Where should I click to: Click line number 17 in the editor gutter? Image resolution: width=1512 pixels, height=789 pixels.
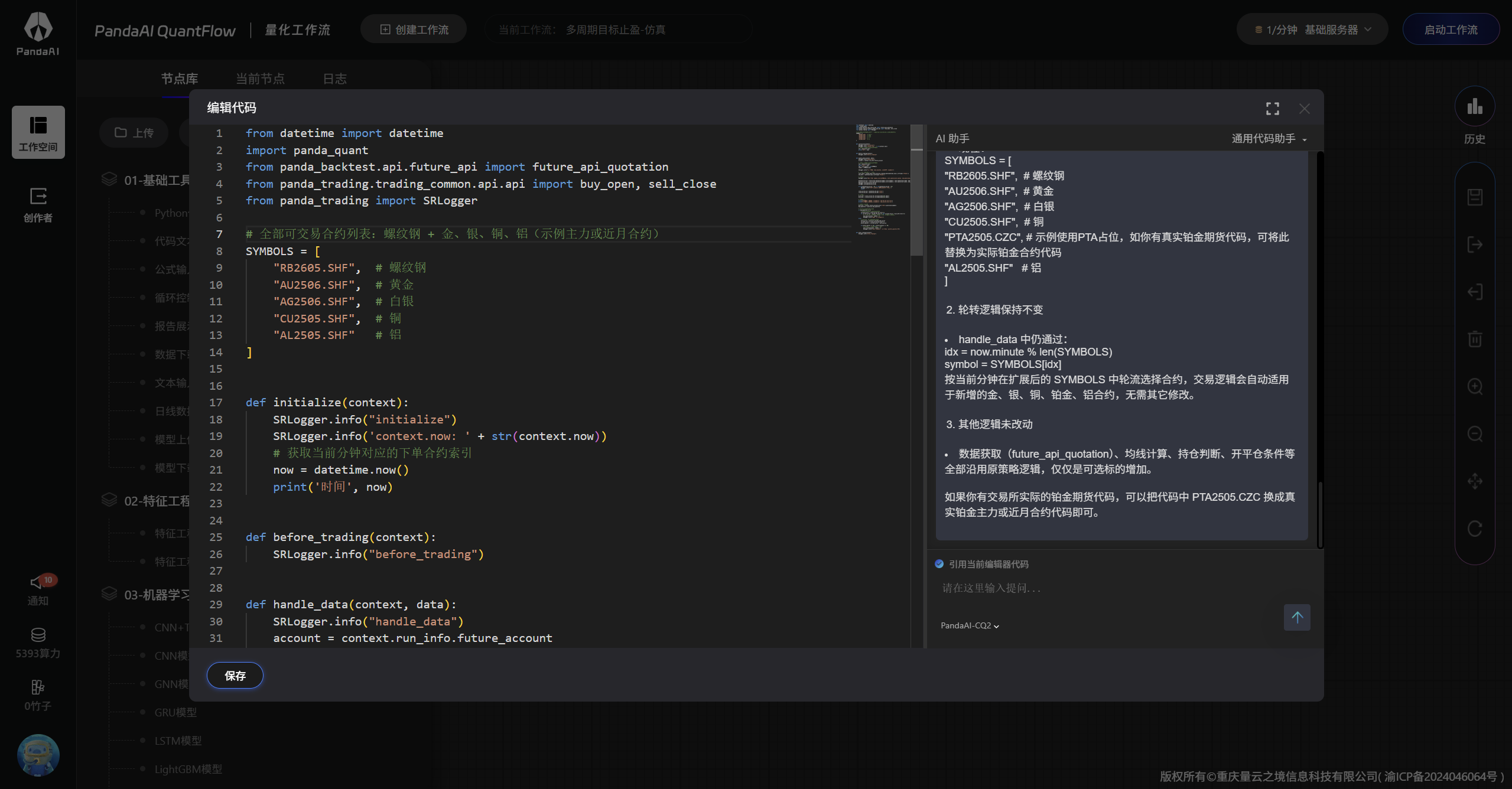pyautogui.click(x=216, y=403)
